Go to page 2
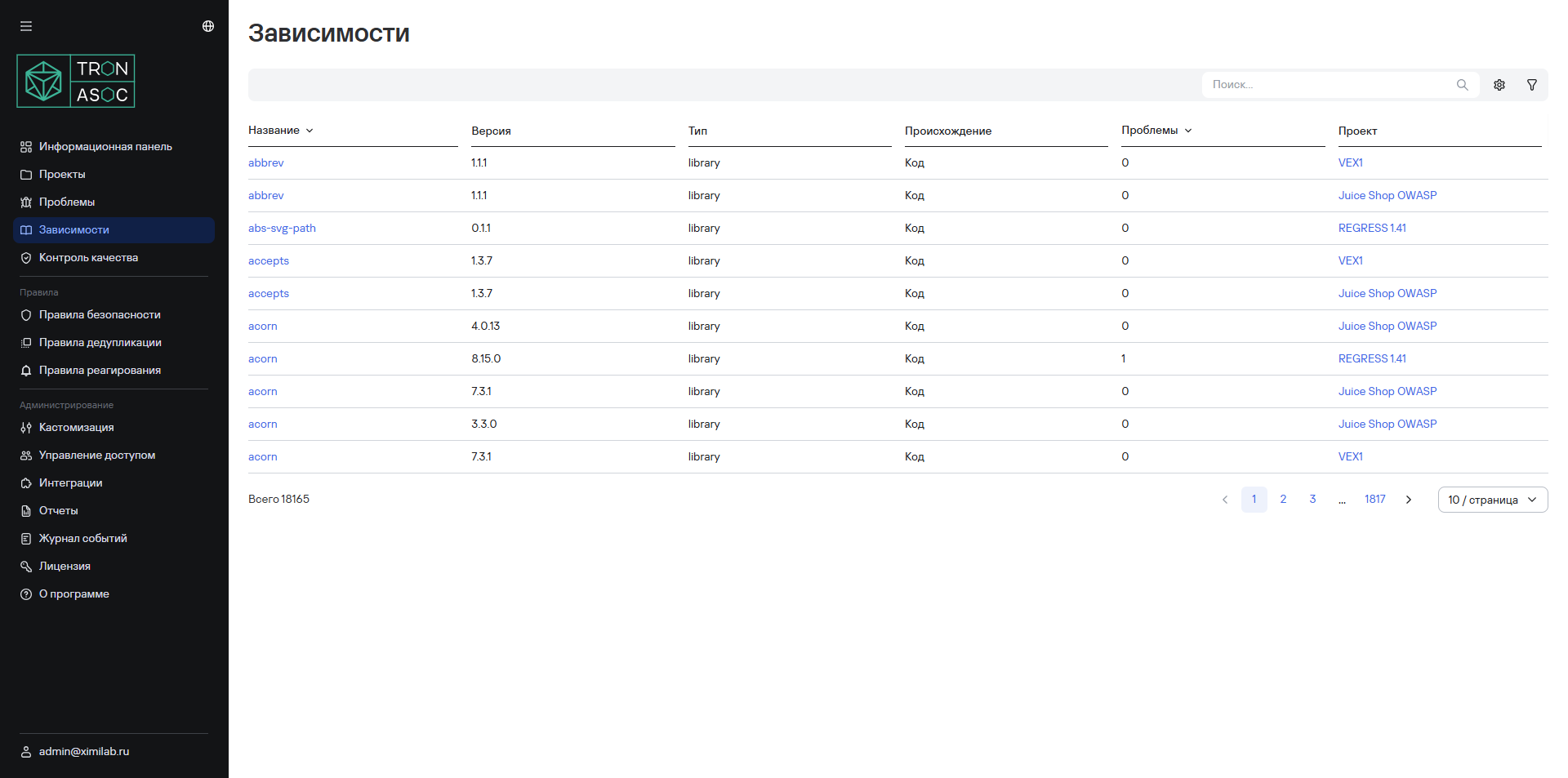The width and height of the screenshot is (1568, 778). click(1283, 500)
